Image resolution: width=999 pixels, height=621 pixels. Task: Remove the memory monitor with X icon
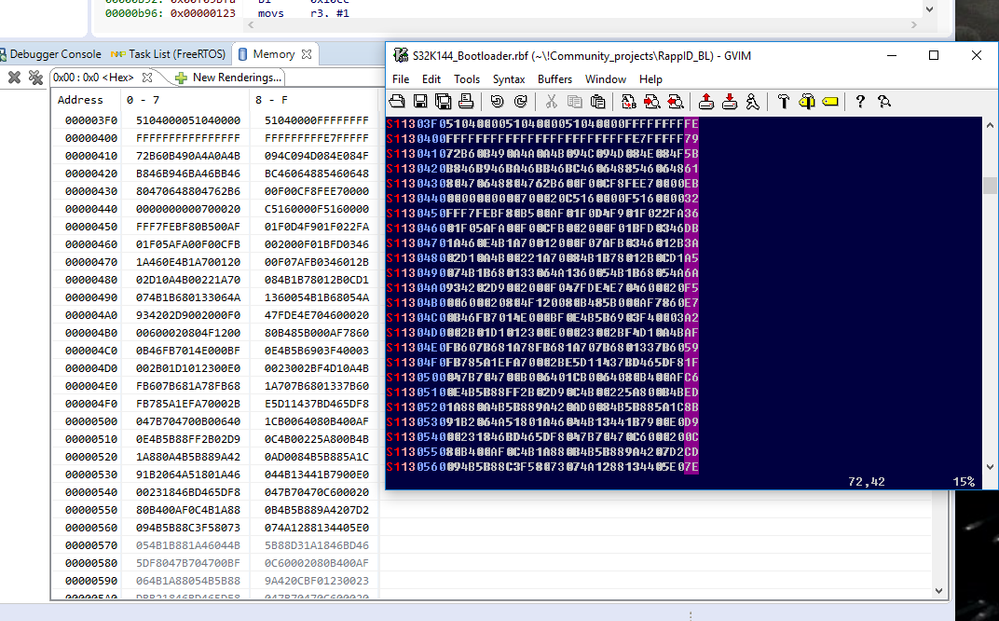tap(14, 78)
